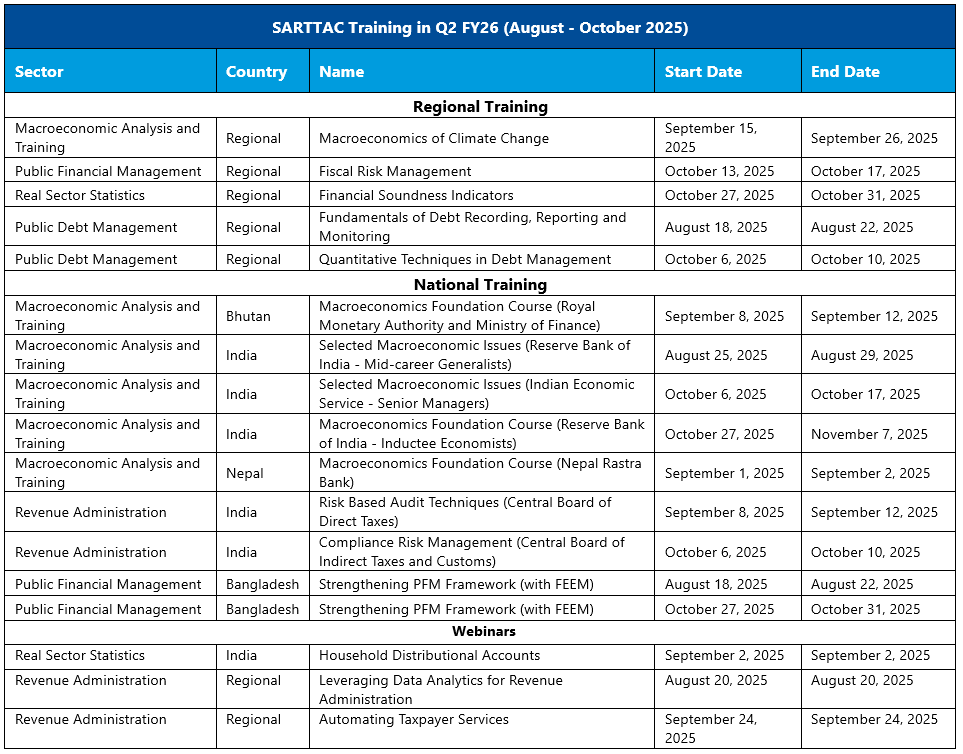
Task: Click the Fiscal Risk Management course name
Action: pos(395,171)
